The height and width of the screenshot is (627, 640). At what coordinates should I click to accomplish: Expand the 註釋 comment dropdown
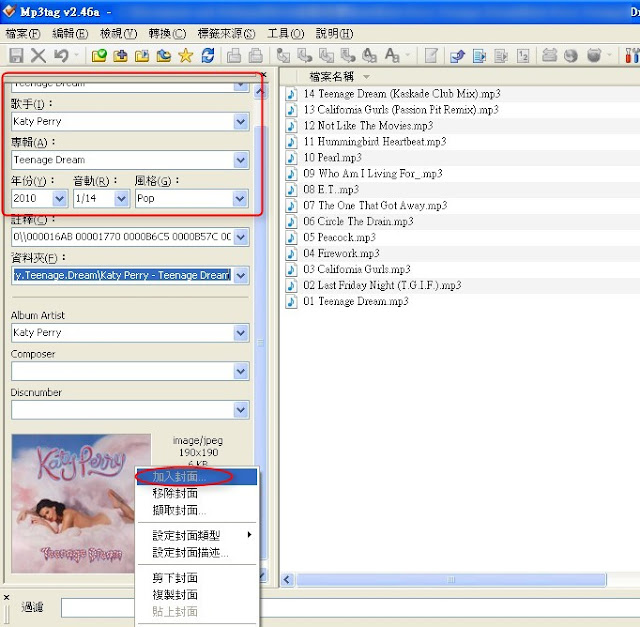(x=241, y=237)
